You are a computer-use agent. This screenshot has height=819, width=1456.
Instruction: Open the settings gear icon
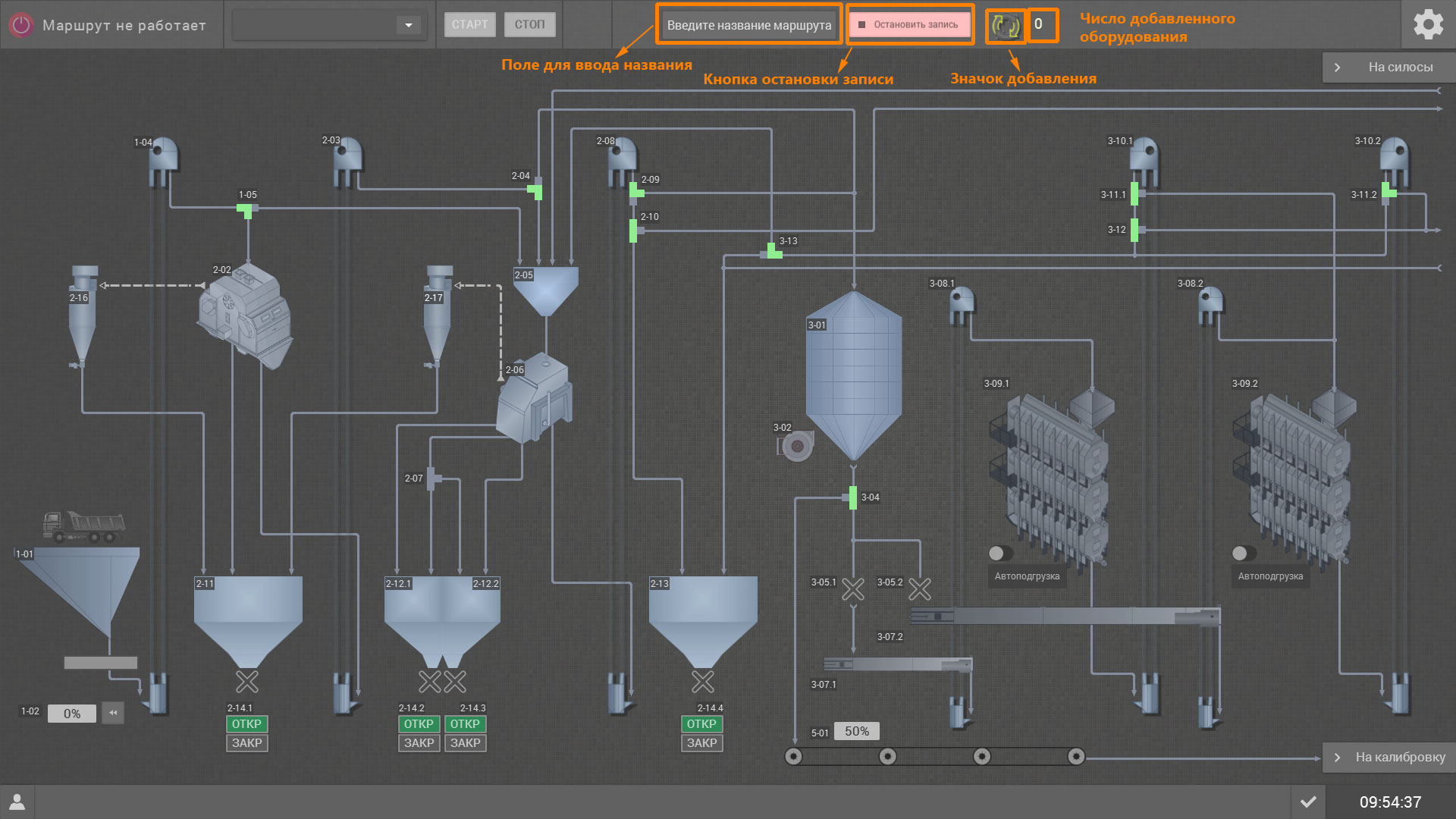click(x=1428, y=25)
